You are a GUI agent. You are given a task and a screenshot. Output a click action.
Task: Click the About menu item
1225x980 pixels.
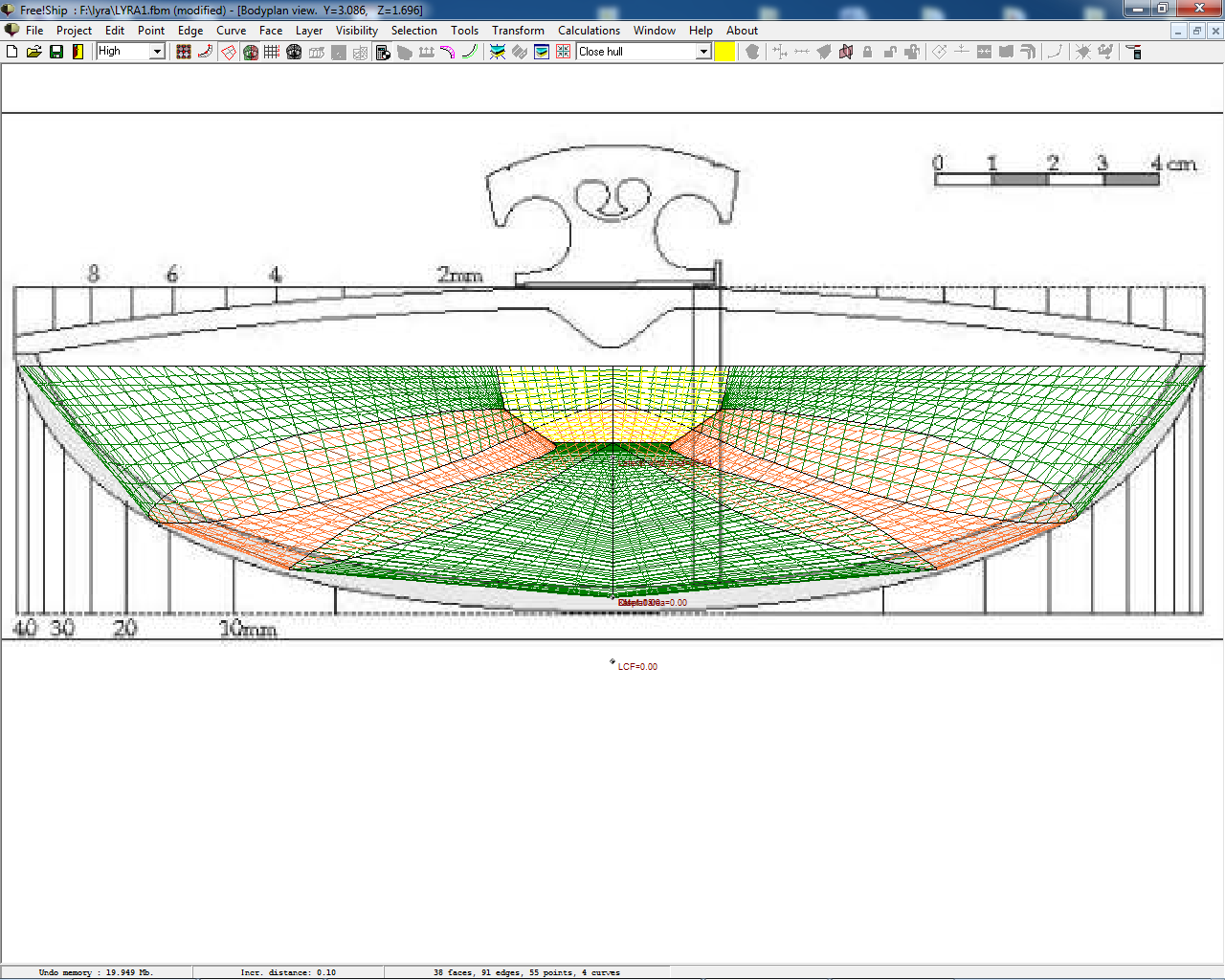[742, 31]
